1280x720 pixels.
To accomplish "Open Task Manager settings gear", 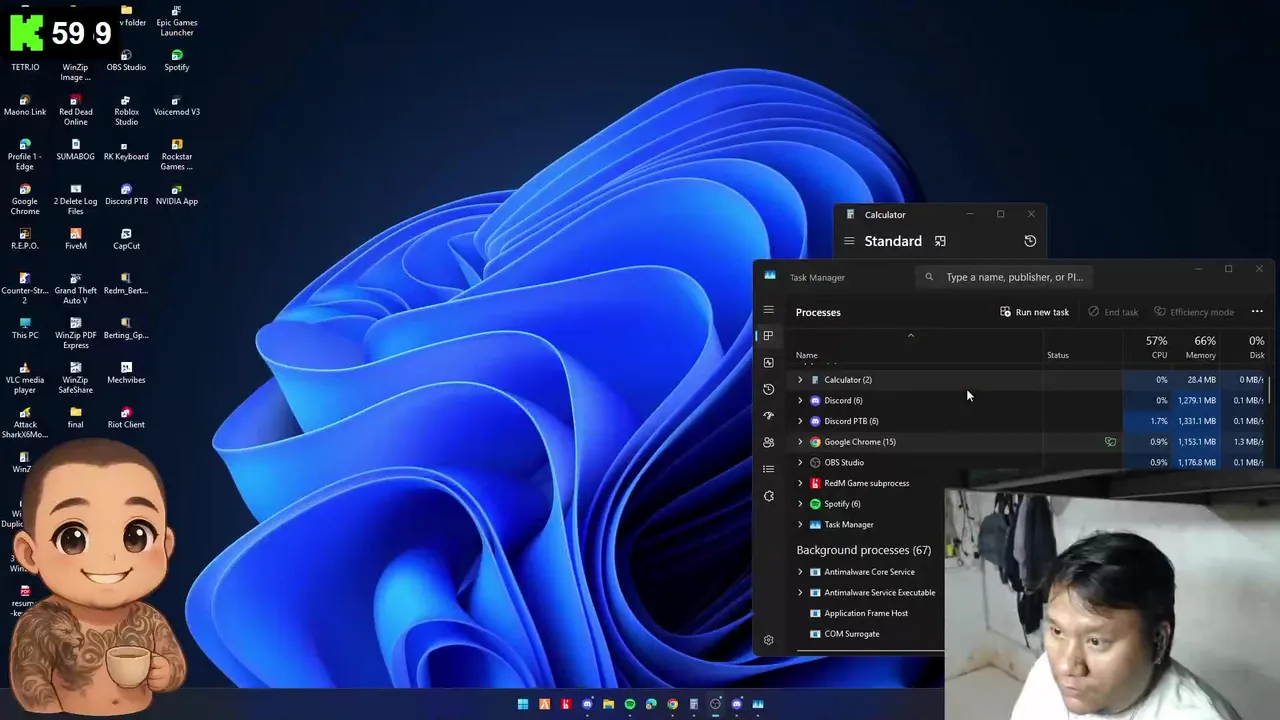I will 768,640.
